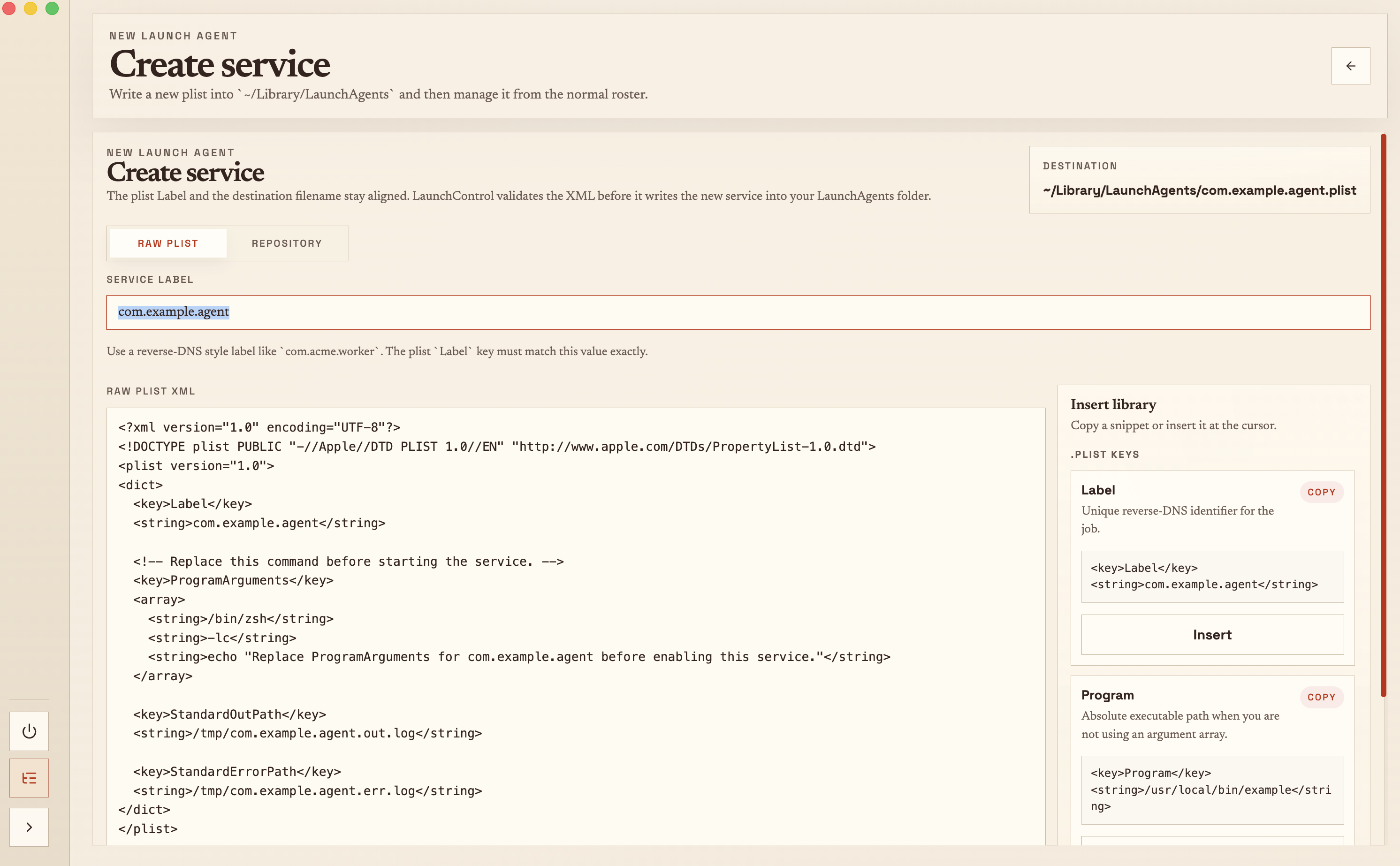Click the Program snippet code box
The height and width of the screenshot is (866, 1400).
click(1212, 790)
